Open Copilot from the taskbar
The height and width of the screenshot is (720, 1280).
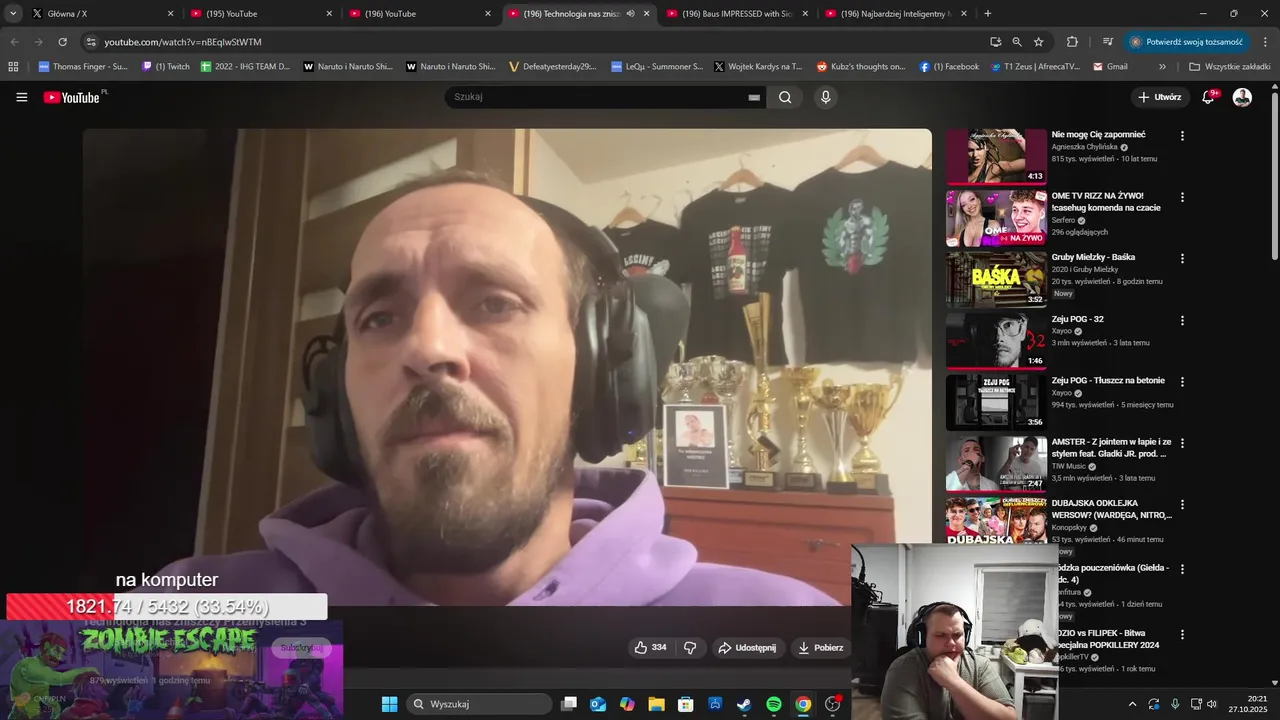(627, 704)
